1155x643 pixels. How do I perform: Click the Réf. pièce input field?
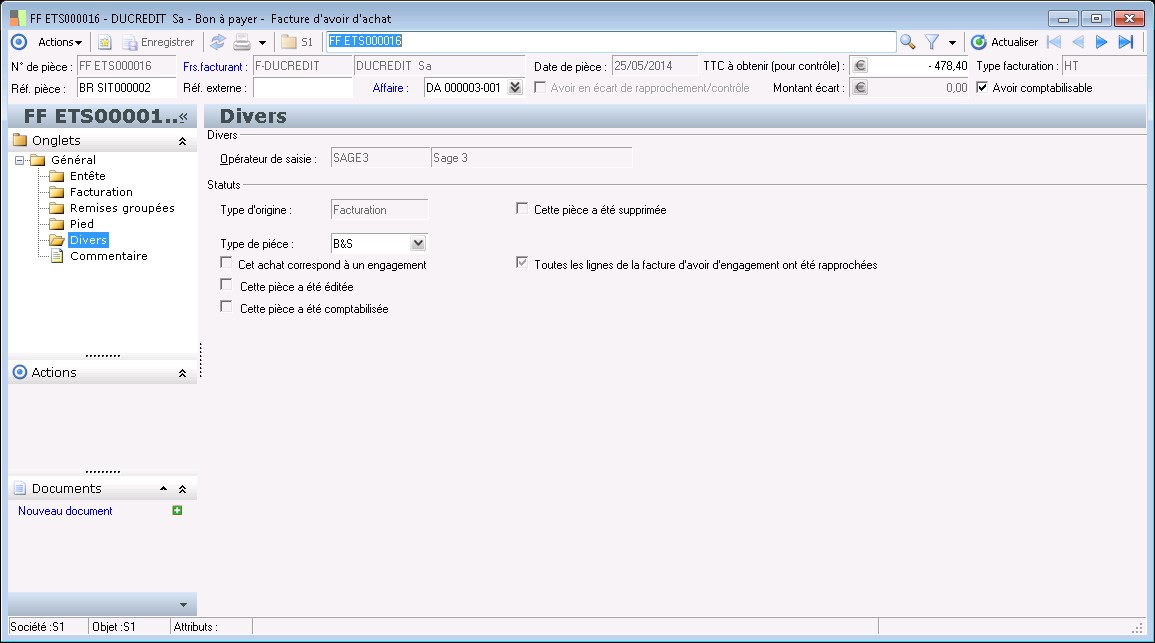coord(127,88)
